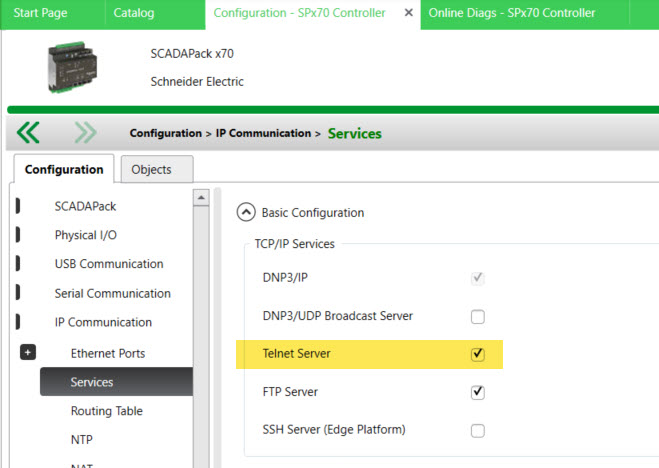Select IP Communication in the tree
This screenshot has height=468, width=659.
click(103, 322)
